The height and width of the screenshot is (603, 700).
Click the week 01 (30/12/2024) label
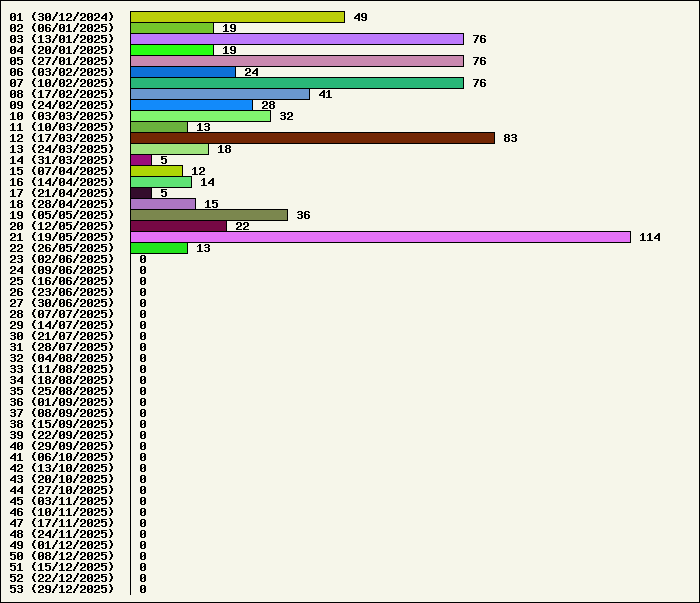pyautogui.click(x=62, y=17)
